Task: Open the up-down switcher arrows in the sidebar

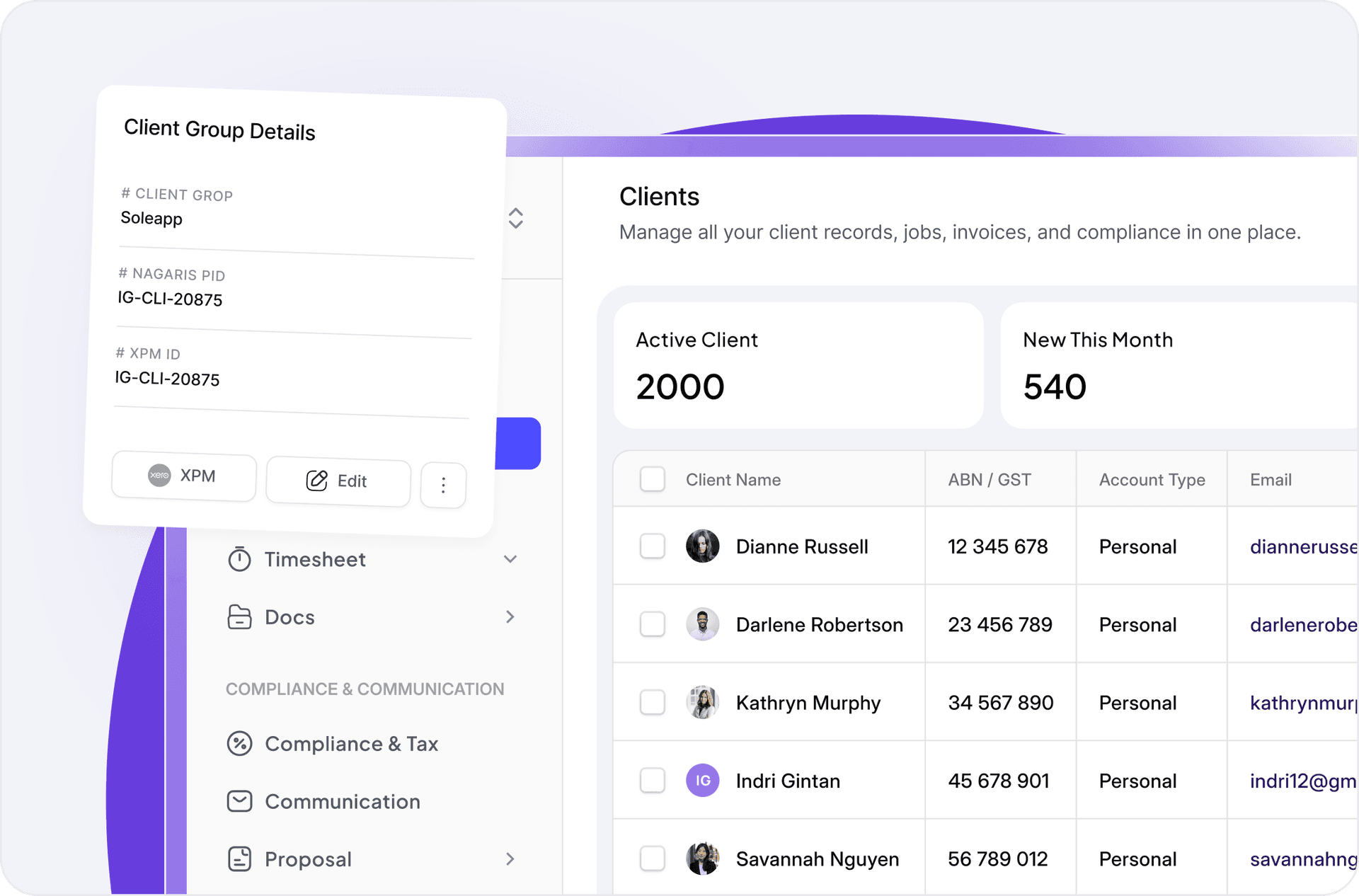Action: tap(516, 218)
